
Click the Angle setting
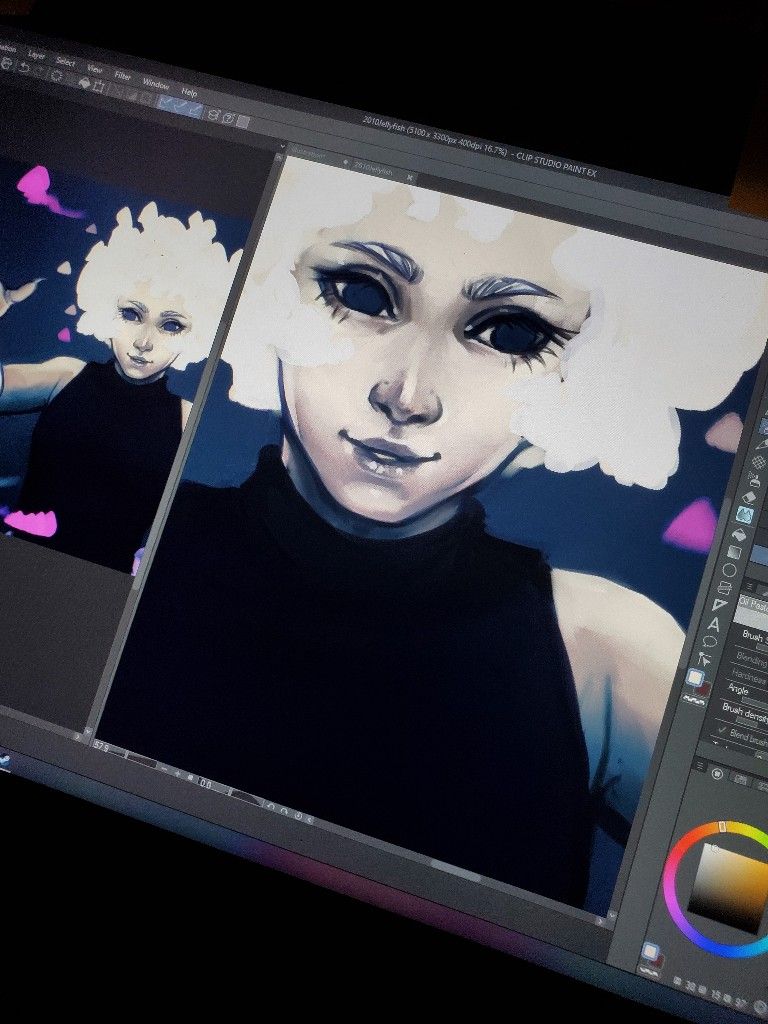point(738,690)
